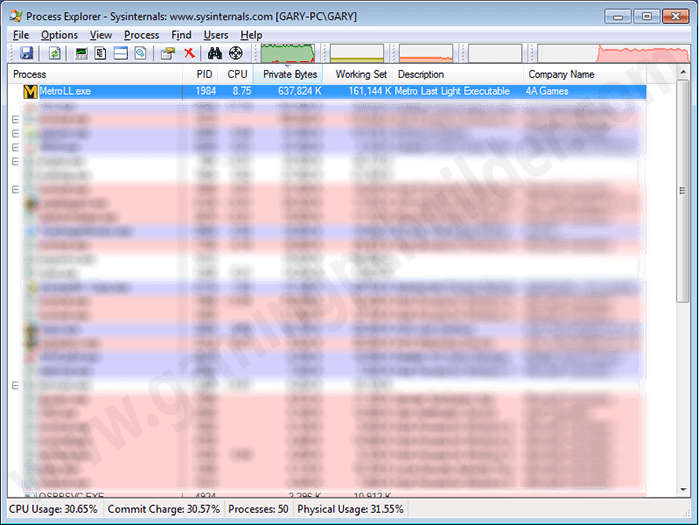Collapse the lowest tree minus box in list

[15, 385]
